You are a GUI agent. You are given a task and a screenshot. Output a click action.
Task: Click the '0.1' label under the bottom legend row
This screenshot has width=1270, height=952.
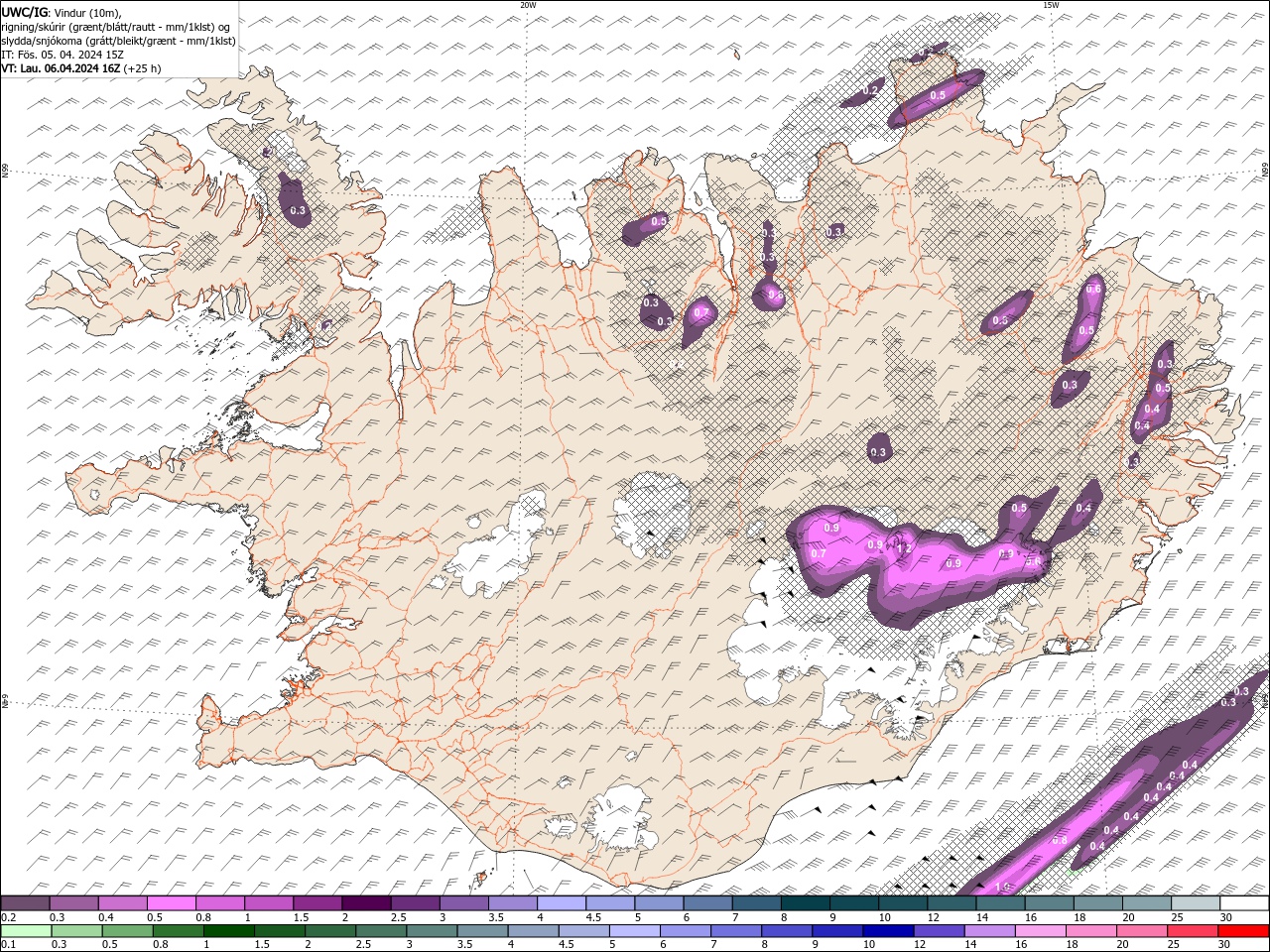coord(8,945)
